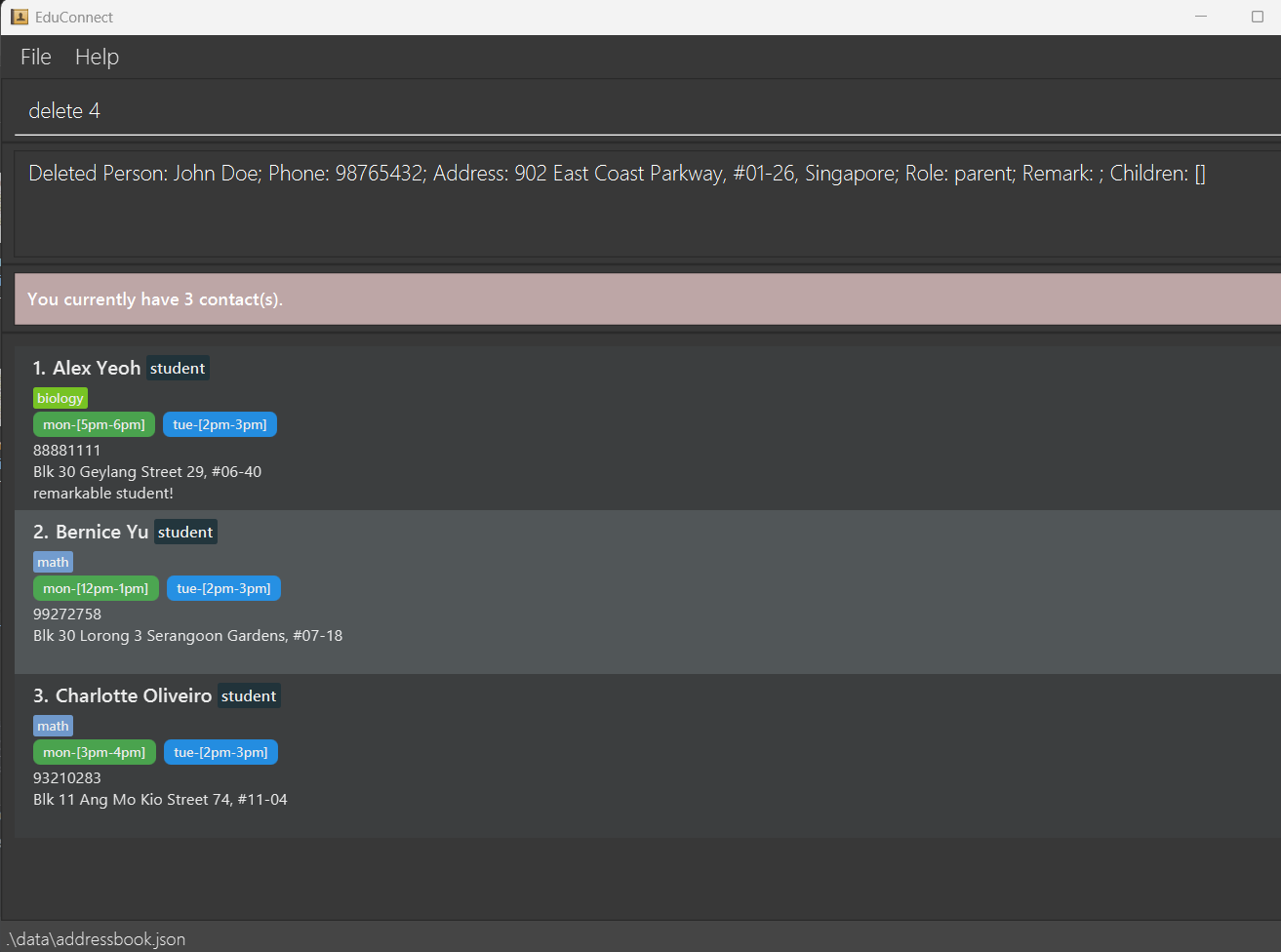
Task: Select the Charlotte Oliveiro contact name
Action: point(134,695)
